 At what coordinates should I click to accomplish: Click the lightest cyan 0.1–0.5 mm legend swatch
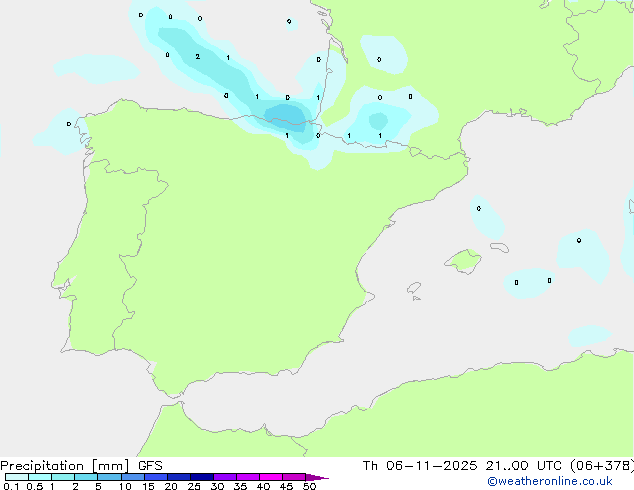pyautogui.click(x=17, y=477)
